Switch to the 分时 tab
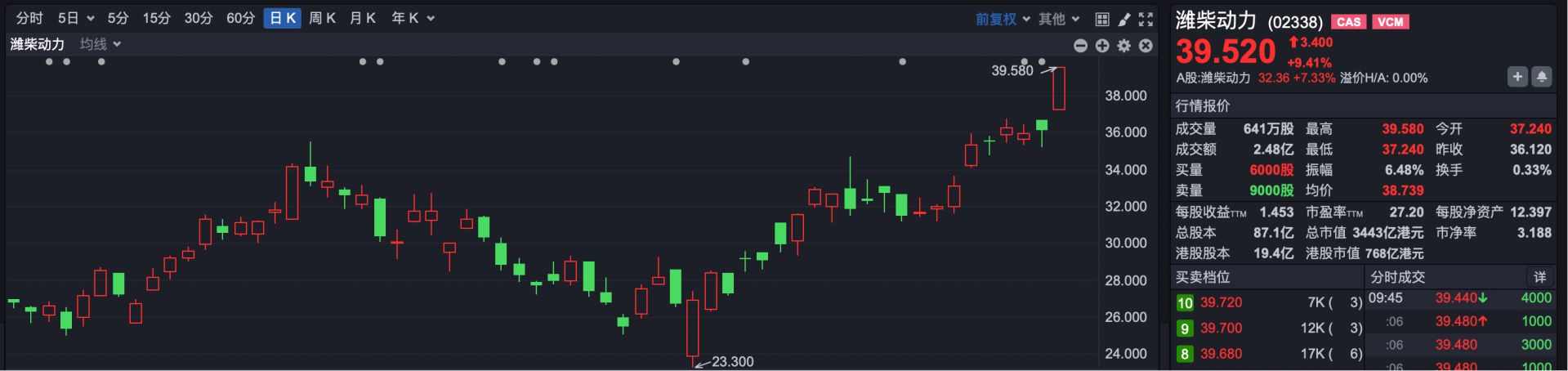 (29, 18)
